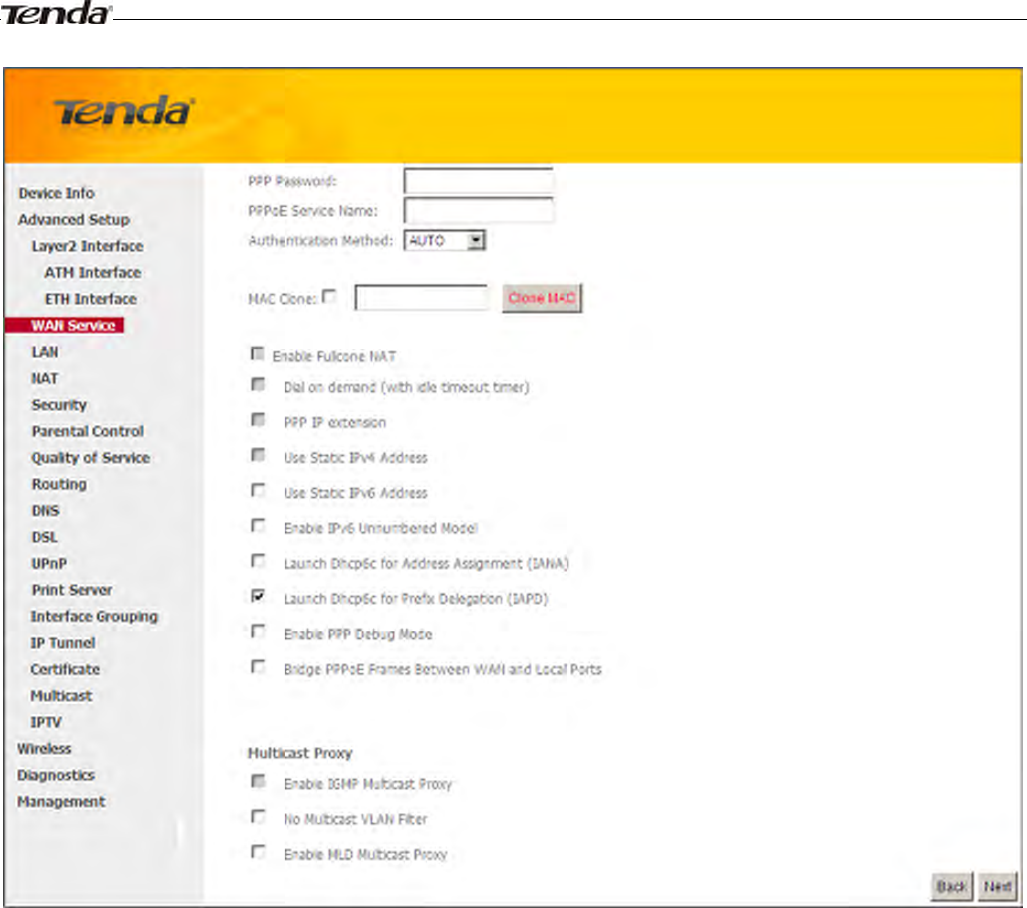Check Bridge PPPoE Frames Between WAN and Local Ports
The width and height of the screenshot is (1027, 908).
[258, 666]
